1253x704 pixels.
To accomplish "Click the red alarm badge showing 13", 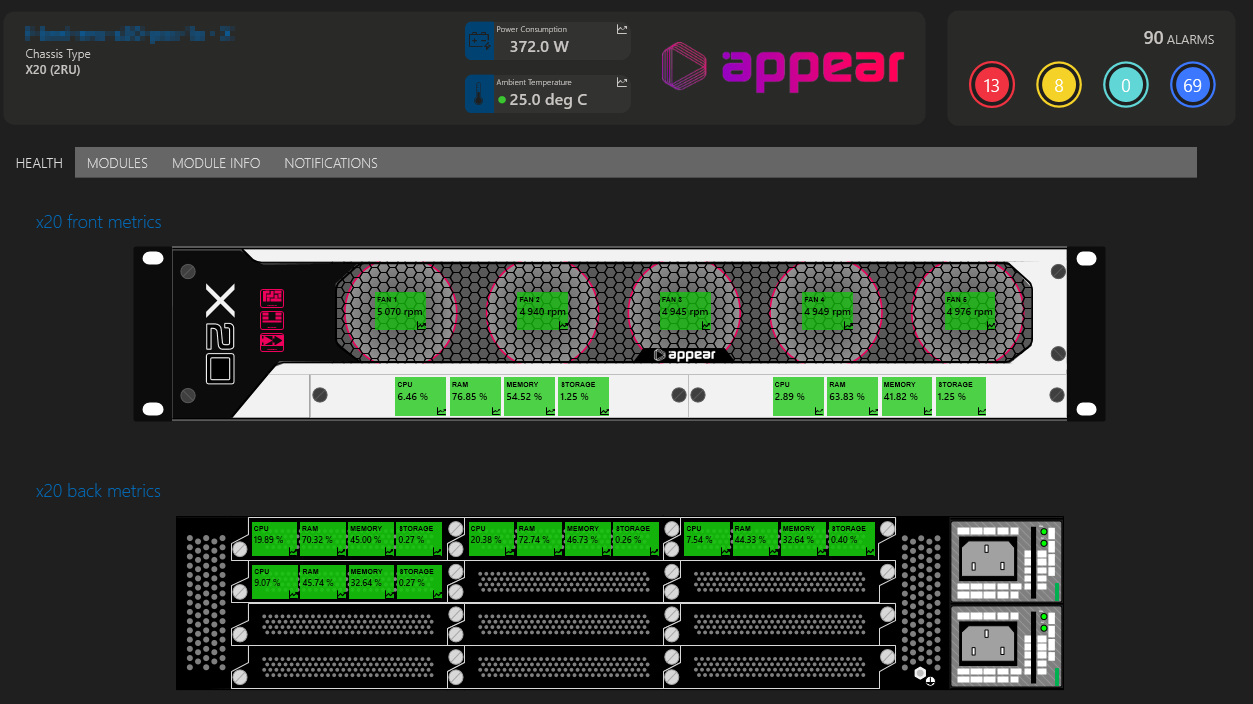I will point(992,86).
